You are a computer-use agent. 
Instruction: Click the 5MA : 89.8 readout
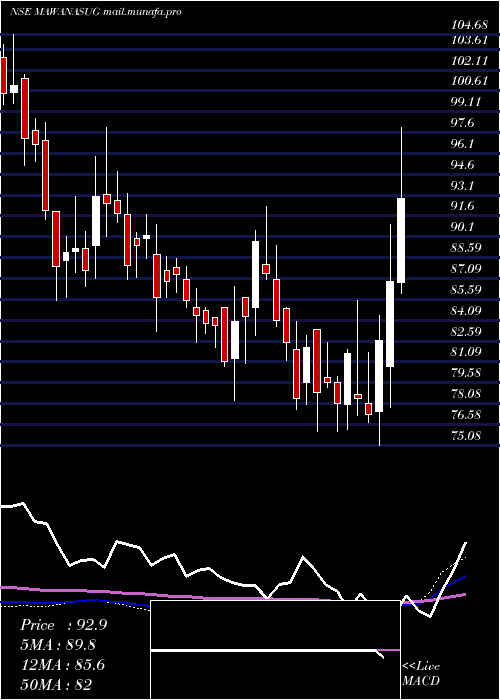point(58,645)
